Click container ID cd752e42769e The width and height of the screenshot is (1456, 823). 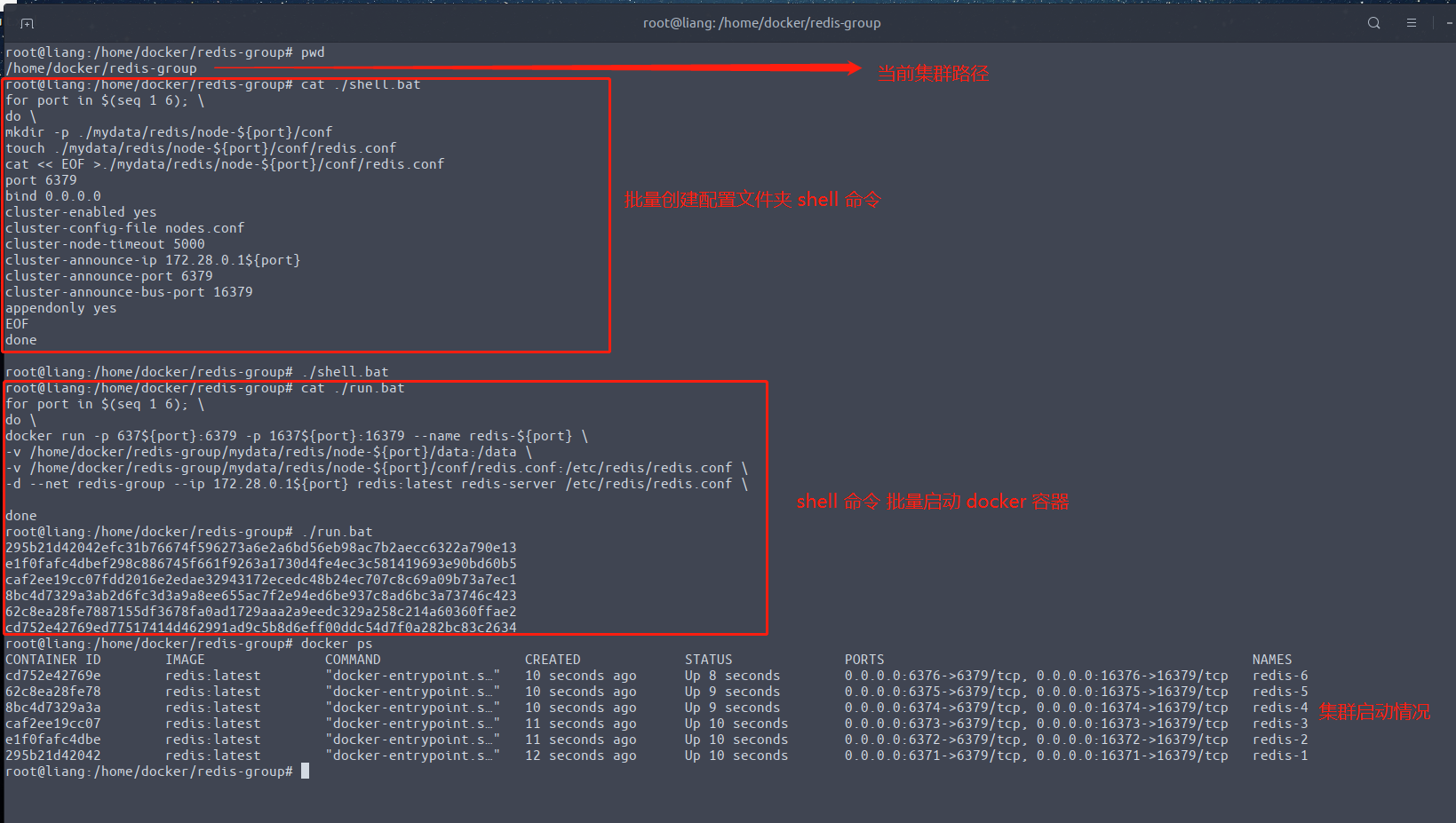53,676
